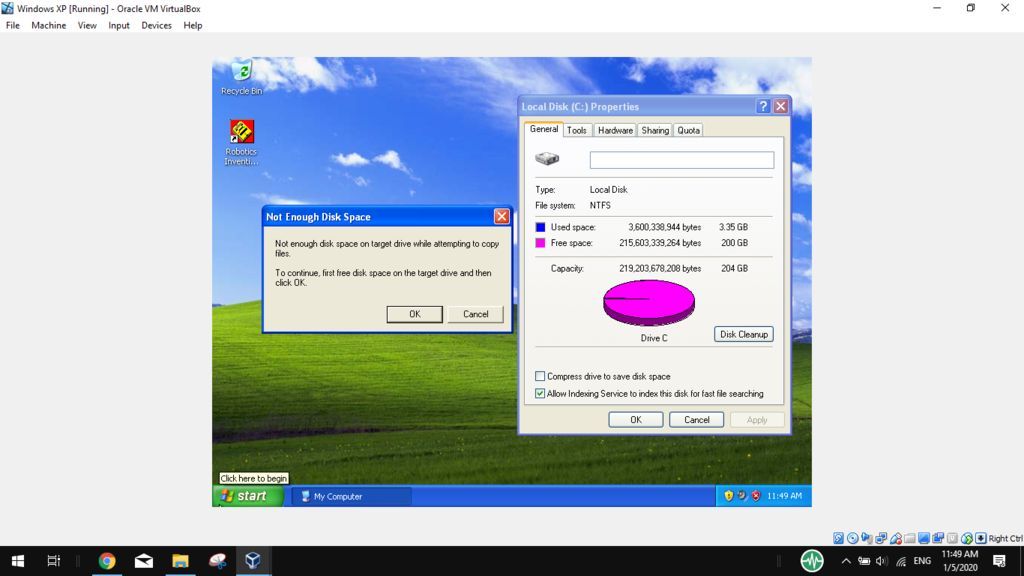
Task: Show hidden tray icons chevron
Action: (846, 561)
